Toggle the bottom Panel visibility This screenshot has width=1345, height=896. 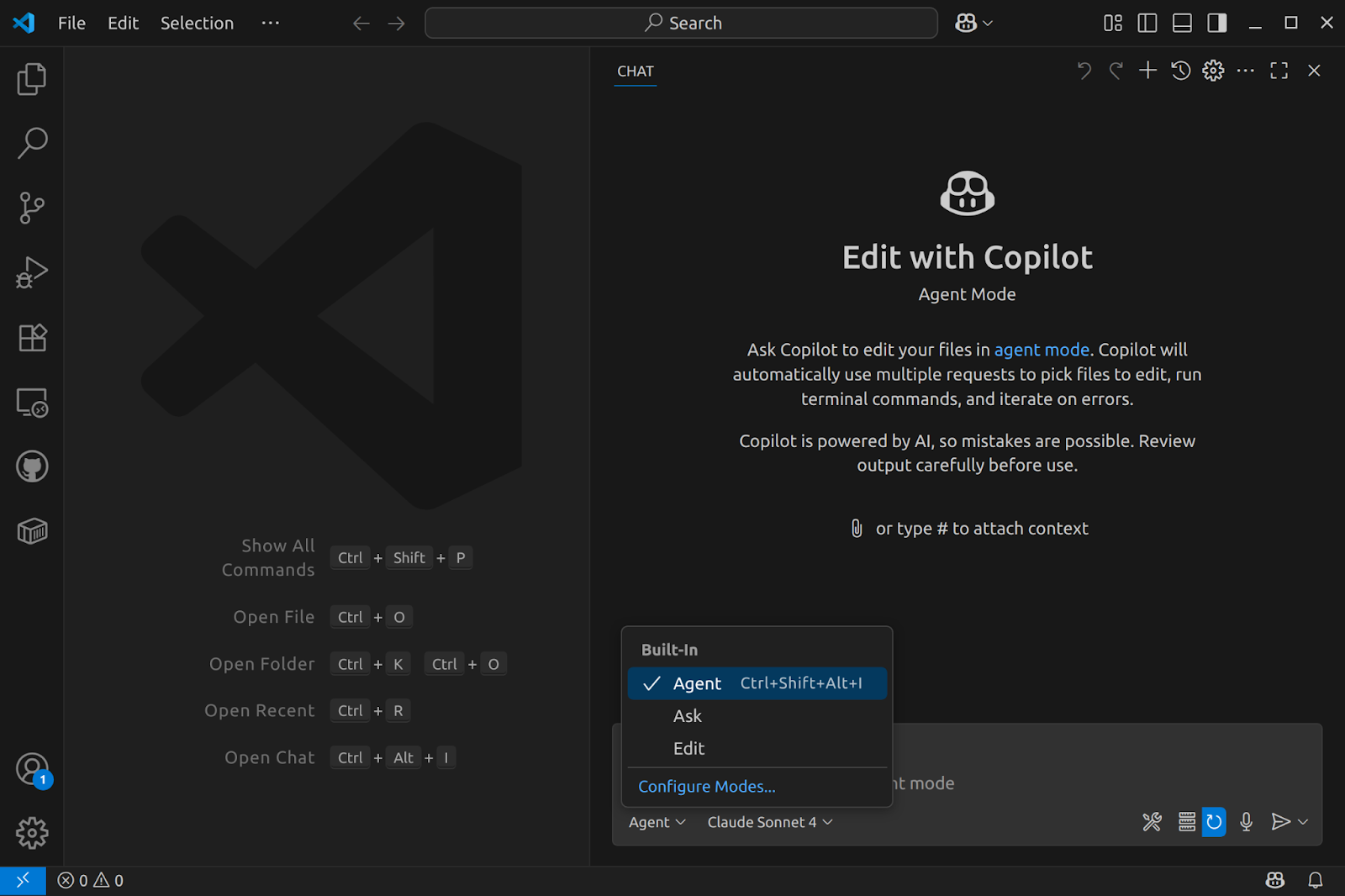1182,23
